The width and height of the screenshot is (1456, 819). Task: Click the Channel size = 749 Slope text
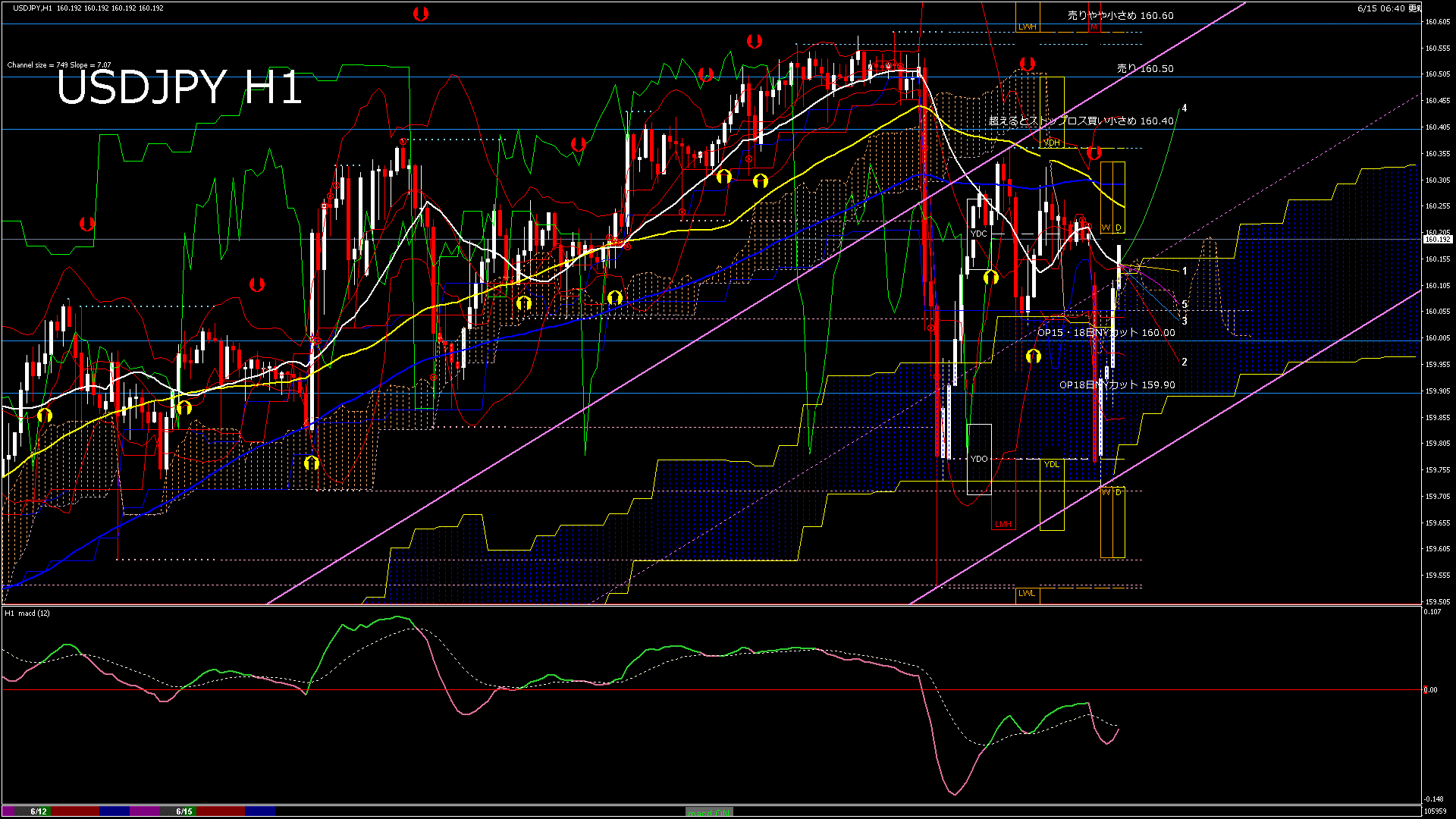59,65
